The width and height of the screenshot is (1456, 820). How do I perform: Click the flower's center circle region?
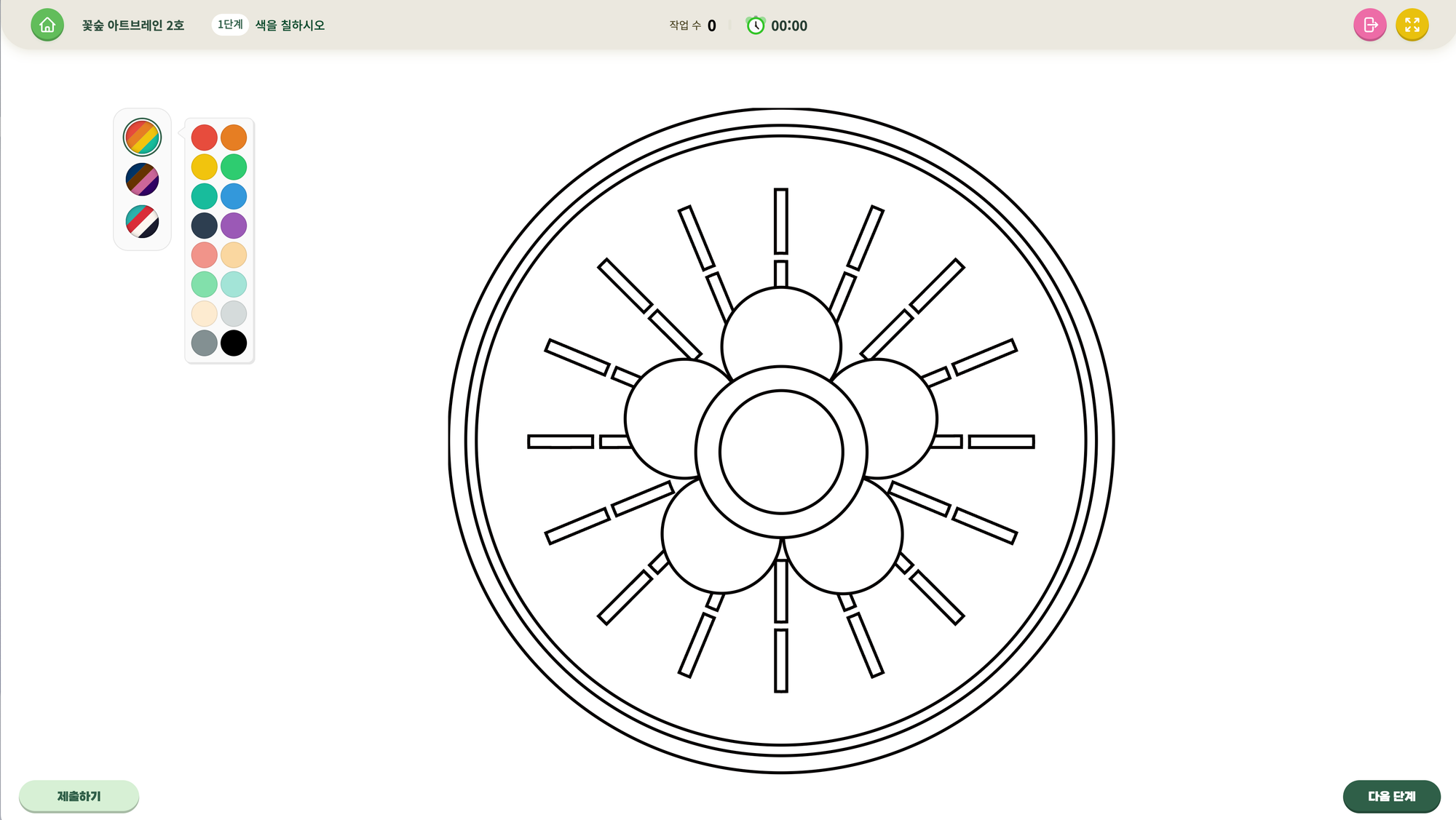click(781, 452)
